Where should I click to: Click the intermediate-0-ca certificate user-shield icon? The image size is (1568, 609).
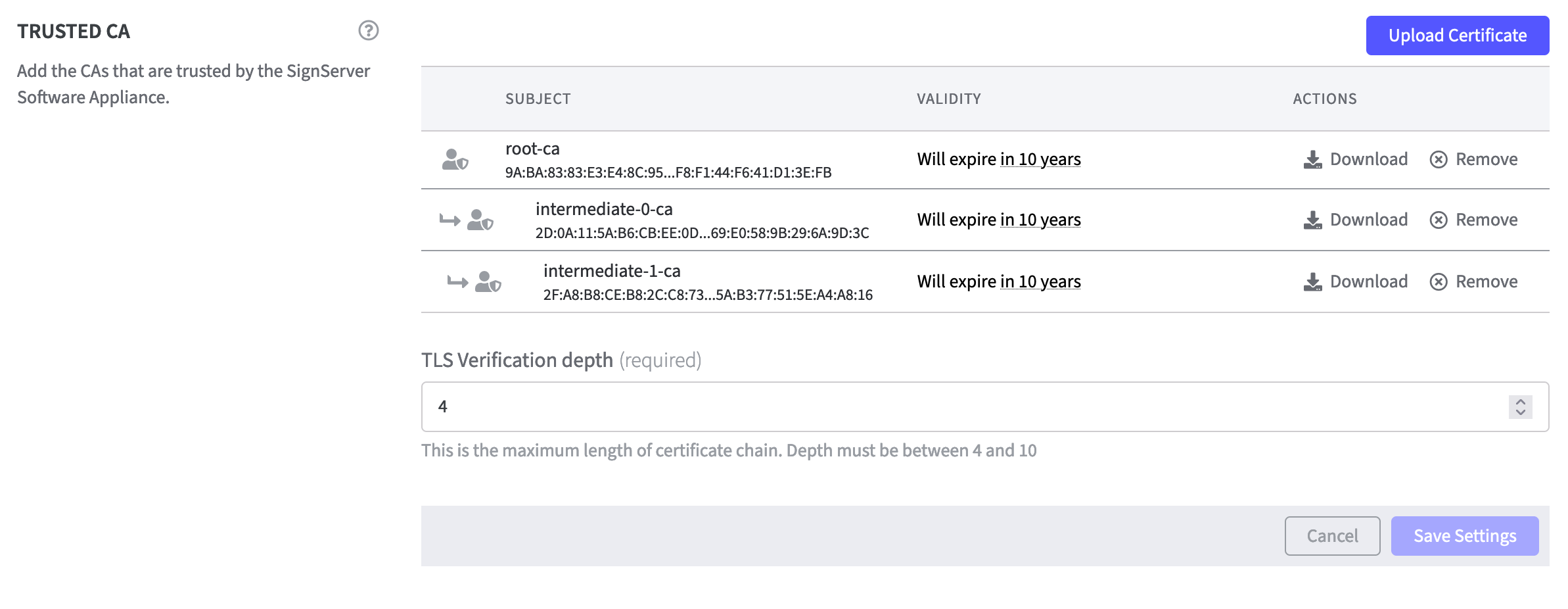pyautogui.click(x=480, y=220)
